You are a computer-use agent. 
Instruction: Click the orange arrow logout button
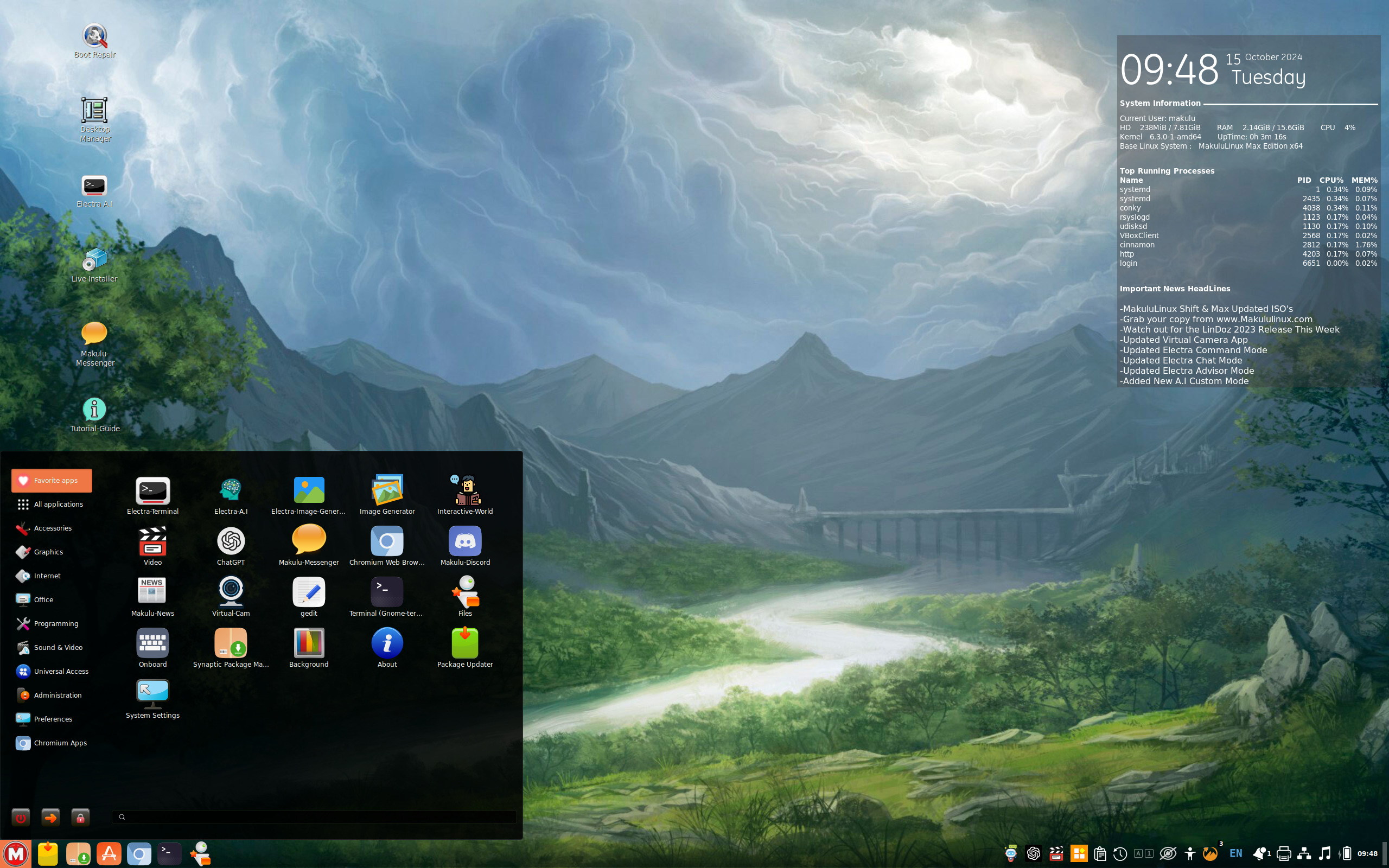tap(50, 818)
